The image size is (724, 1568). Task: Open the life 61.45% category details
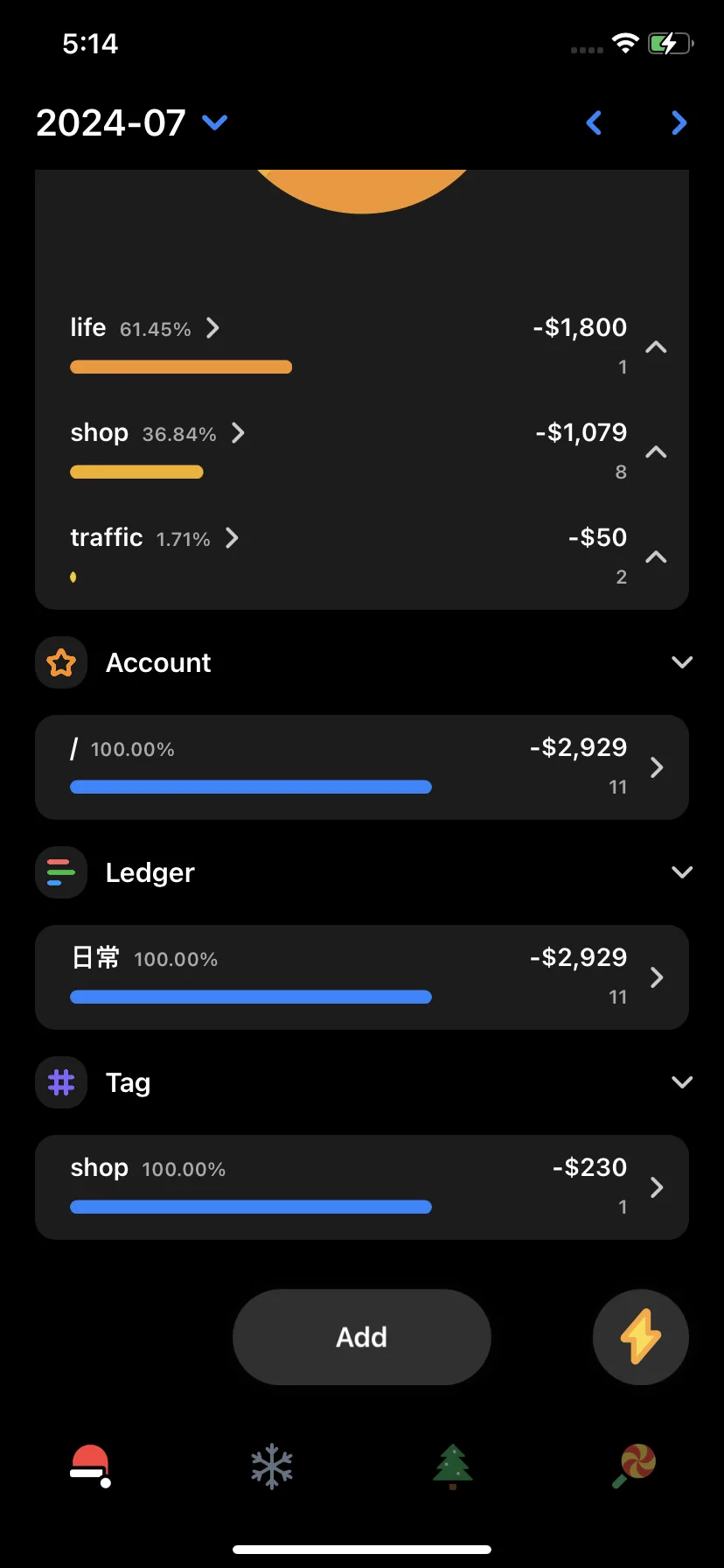(x=145, y=328)
